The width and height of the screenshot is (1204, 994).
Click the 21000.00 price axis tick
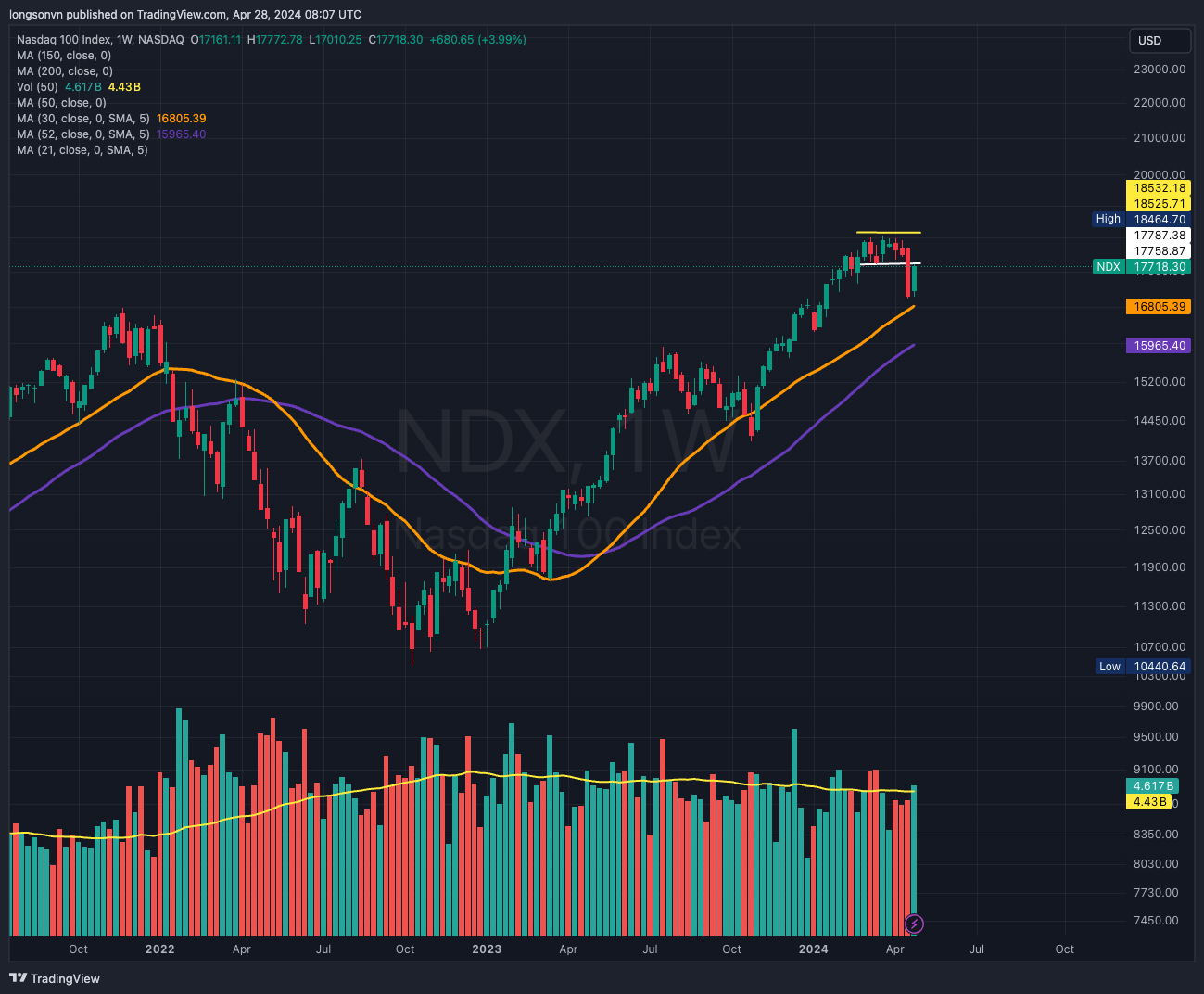tap(1160, 138)
